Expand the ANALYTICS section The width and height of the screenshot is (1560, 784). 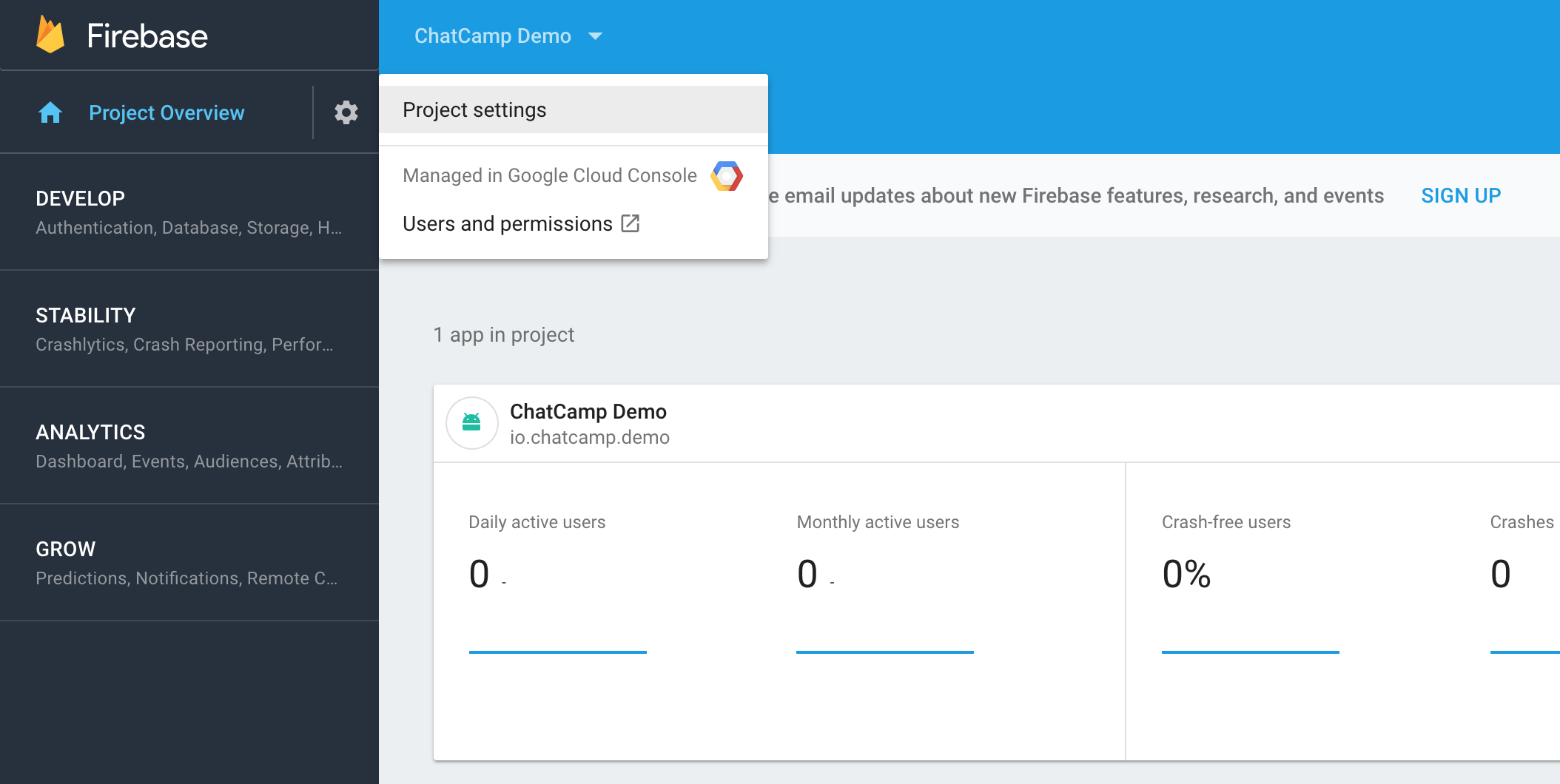click(x=189, y=445)
